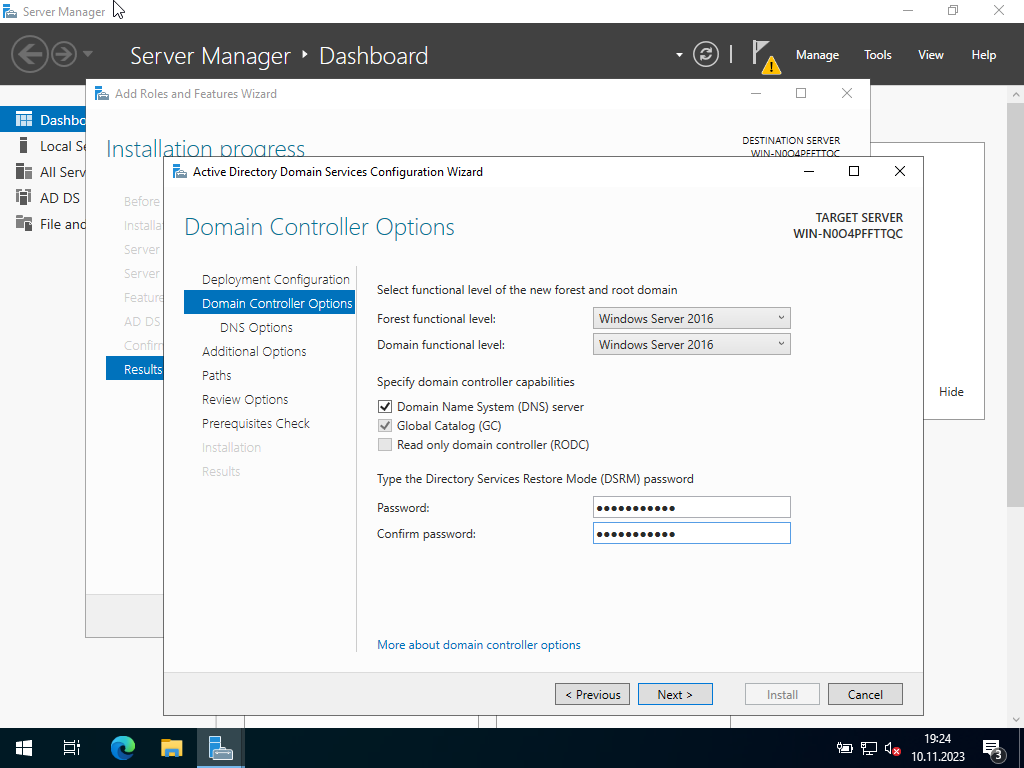Click the Previous button
Viewport: 1024px width, 768px height.
[x=592, y=694]
